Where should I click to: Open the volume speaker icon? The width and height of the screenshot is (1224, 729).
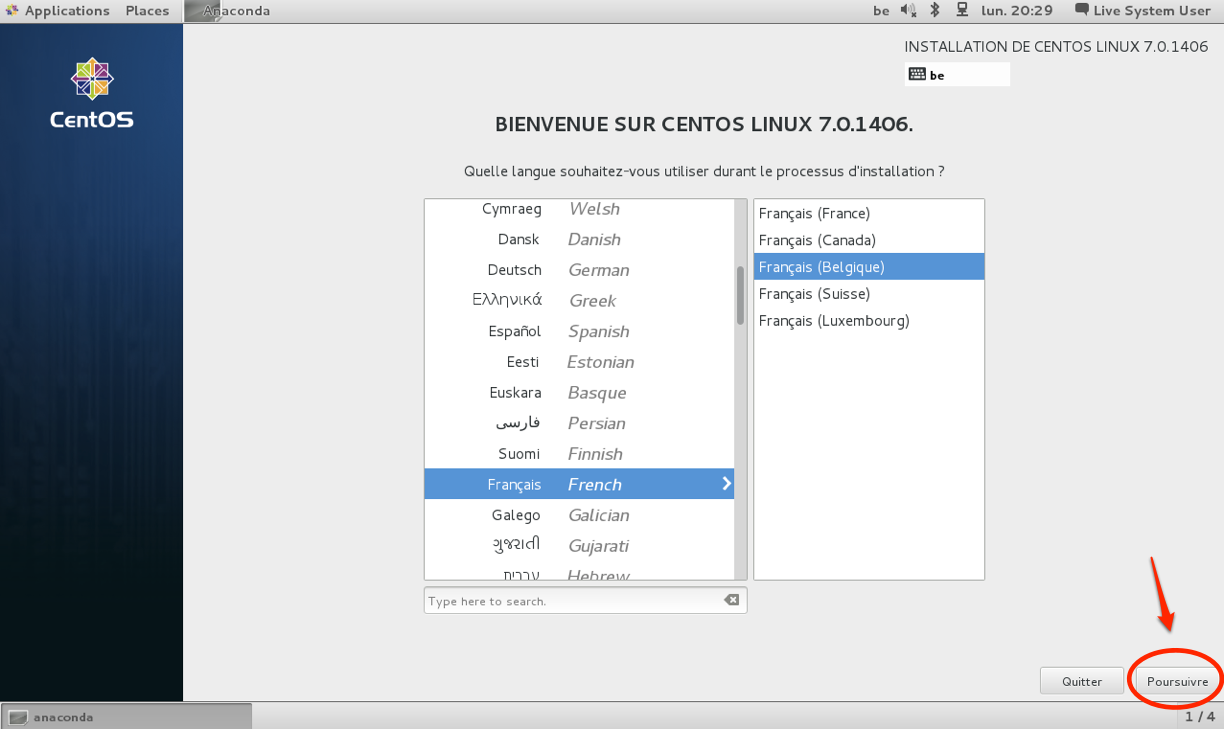[x=908, y=11]
